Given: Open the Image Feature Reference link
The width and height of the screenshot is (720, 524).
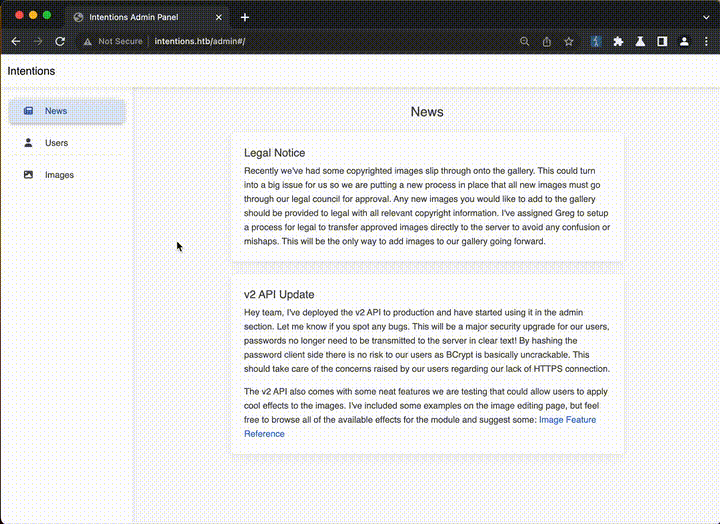Looking at the screenshot, I should tap(420, 427).
